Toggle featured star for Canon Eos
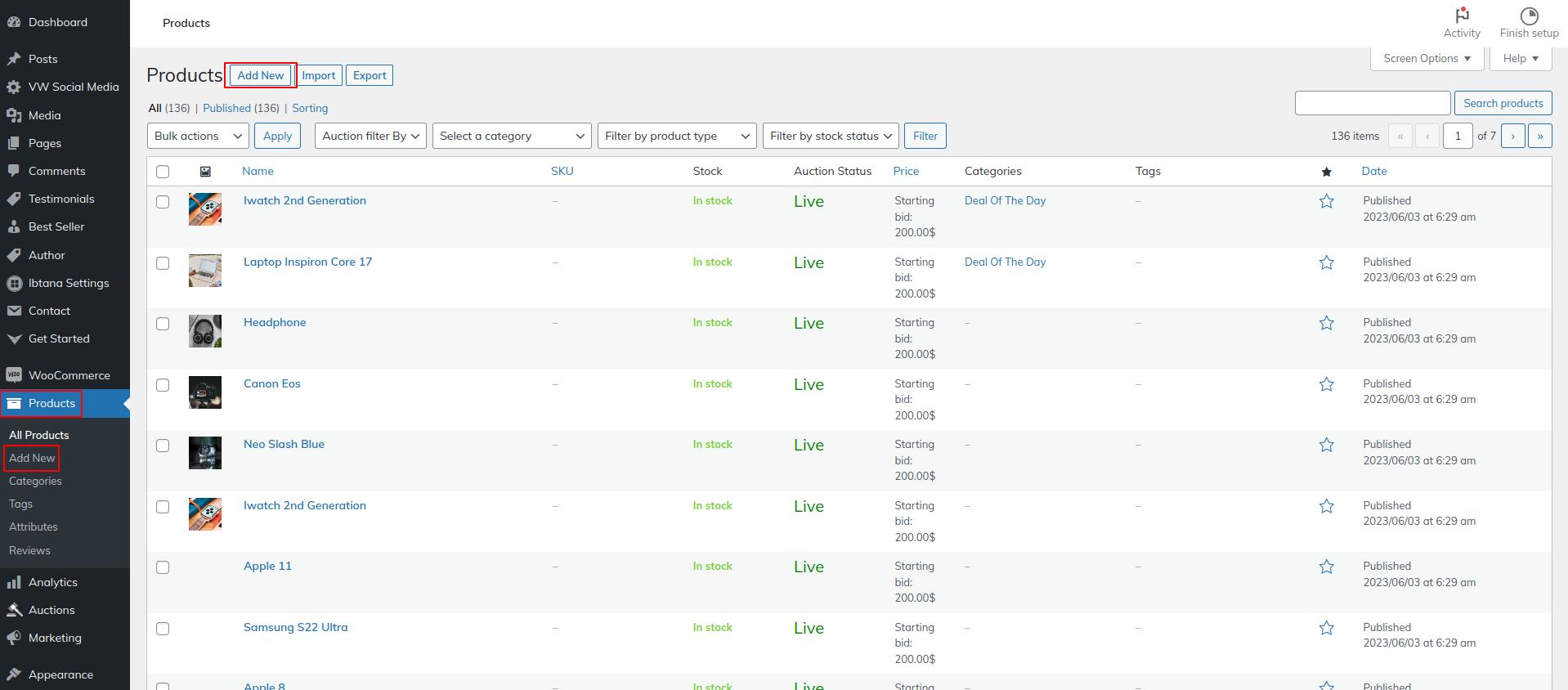The height and width of the screenshot is (690, 1568). click(1326, 384)
